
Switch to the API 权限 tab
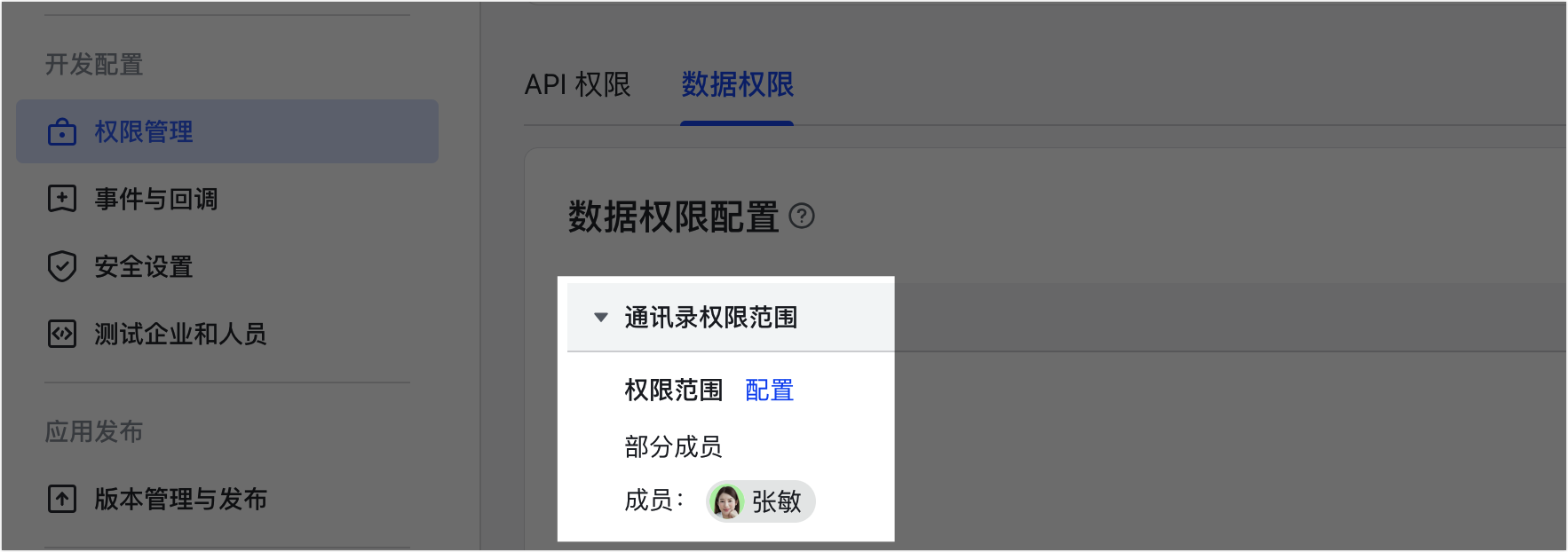click(577, 85)
